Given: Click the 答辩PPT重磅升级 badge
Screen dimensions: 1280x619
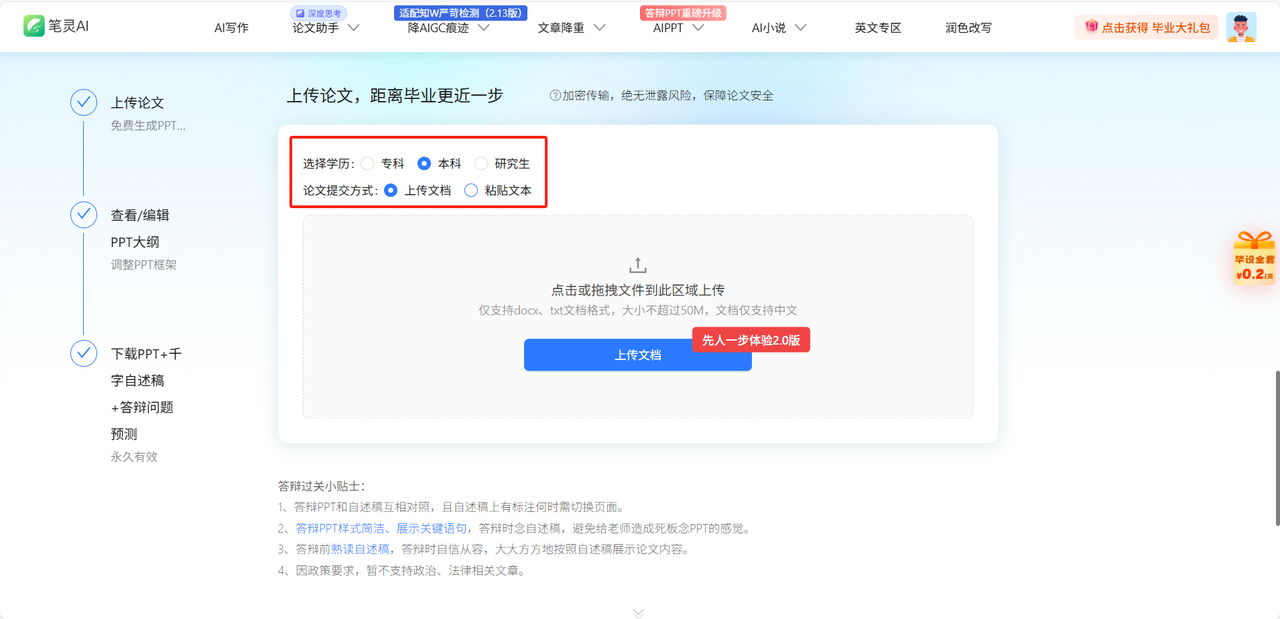Looking at the screenshot, I should (682, 13).
